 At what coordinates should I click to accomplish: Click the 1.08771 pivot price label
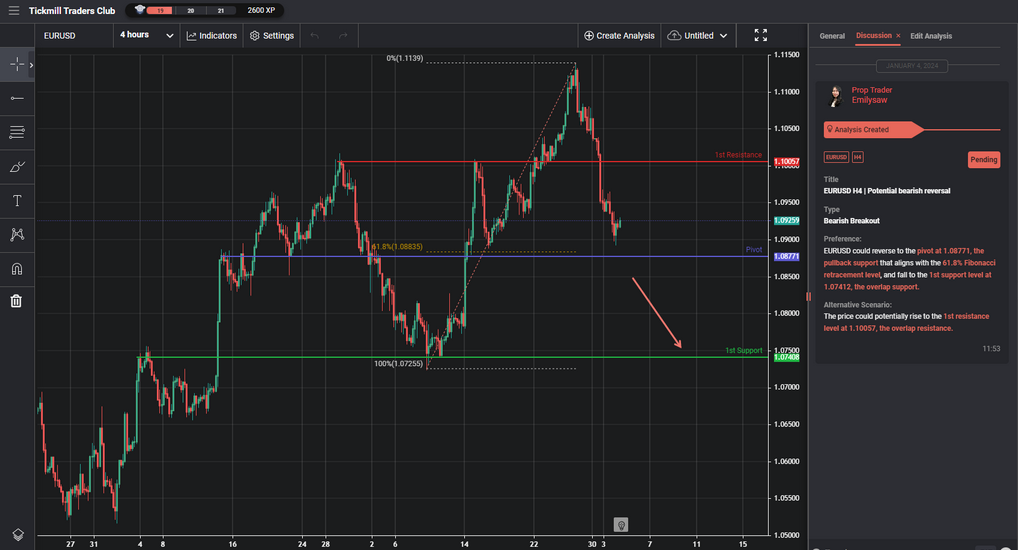[x=786, y=256]
